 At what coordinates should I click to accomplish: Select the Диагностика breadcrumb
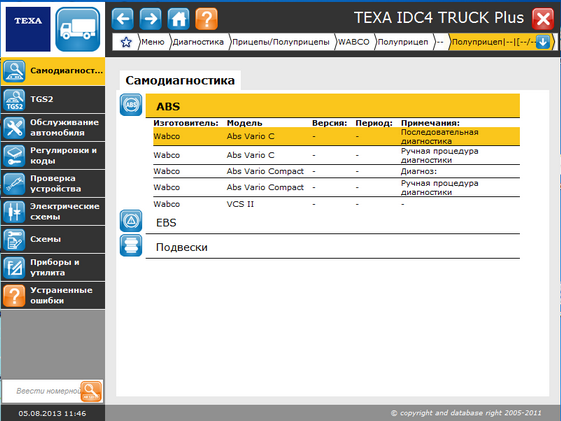[198, 42]
